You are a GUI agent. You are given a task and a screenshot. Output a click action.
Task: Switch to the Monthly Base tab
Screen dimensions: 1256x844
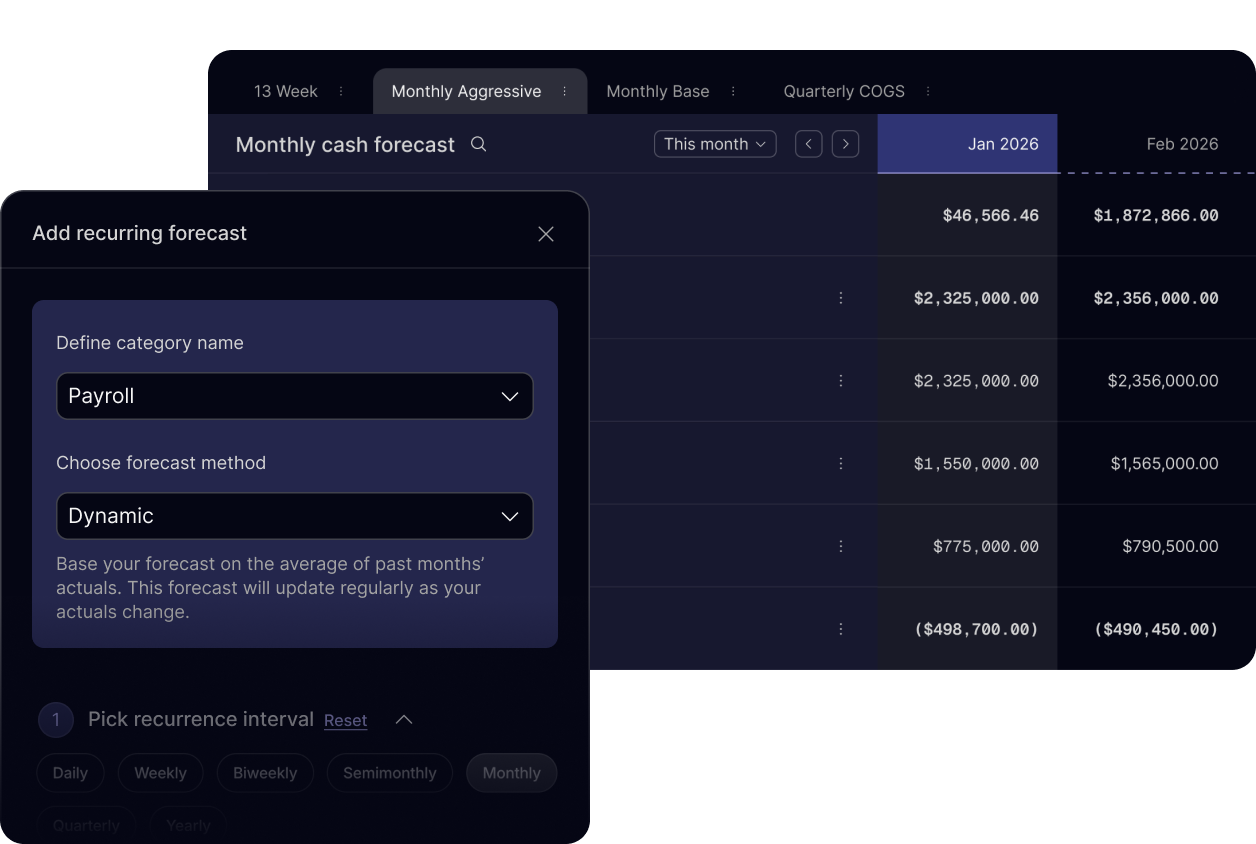657,91
